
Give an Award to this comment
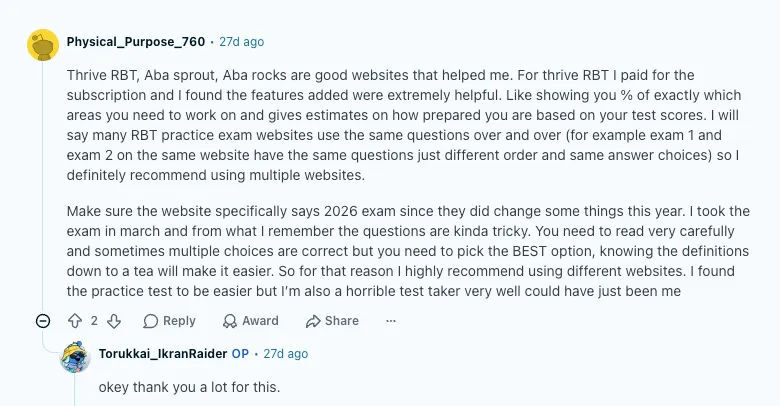coord(251,321)
